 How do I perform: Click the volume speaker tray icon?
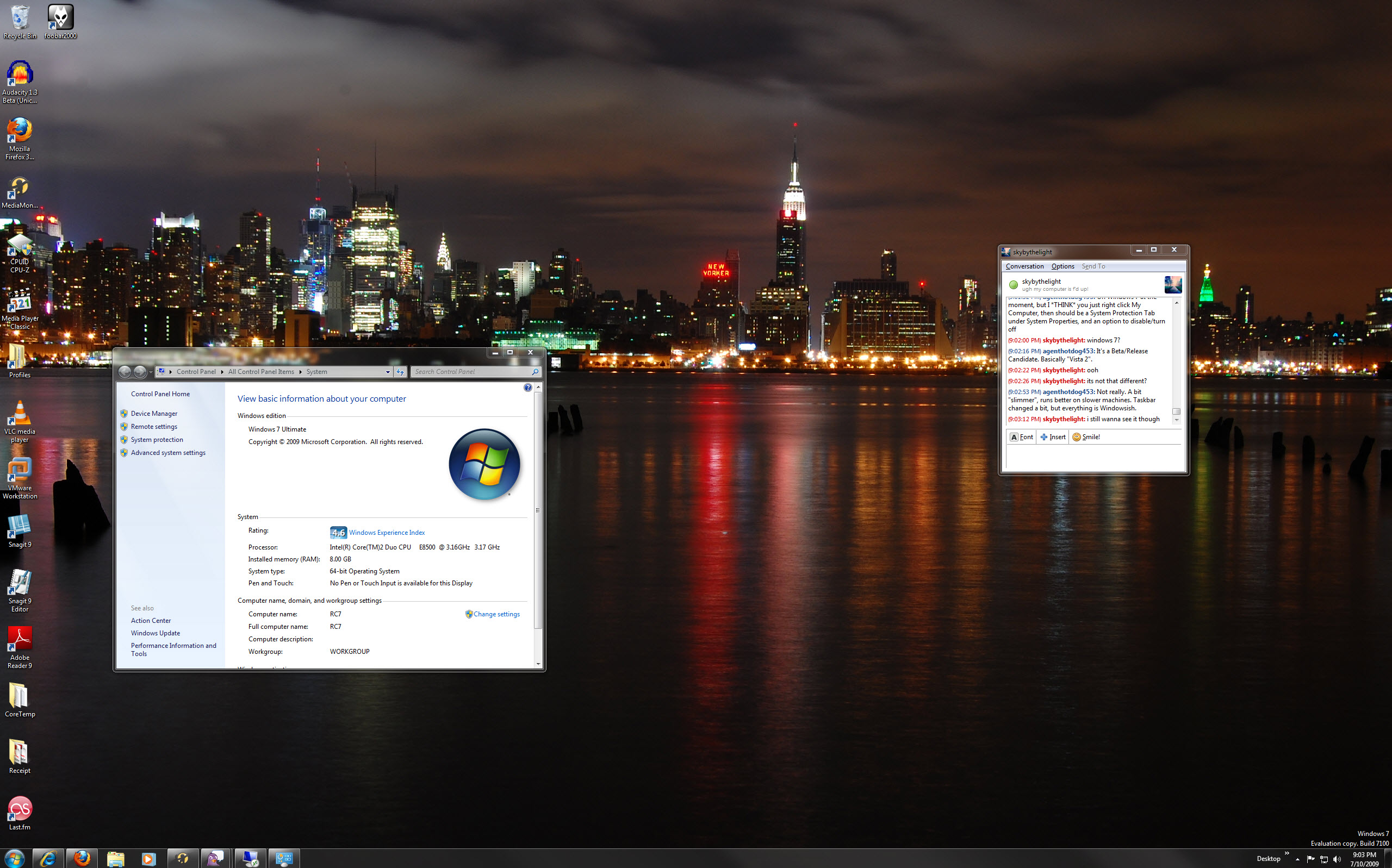click(x=1337, y=859)
